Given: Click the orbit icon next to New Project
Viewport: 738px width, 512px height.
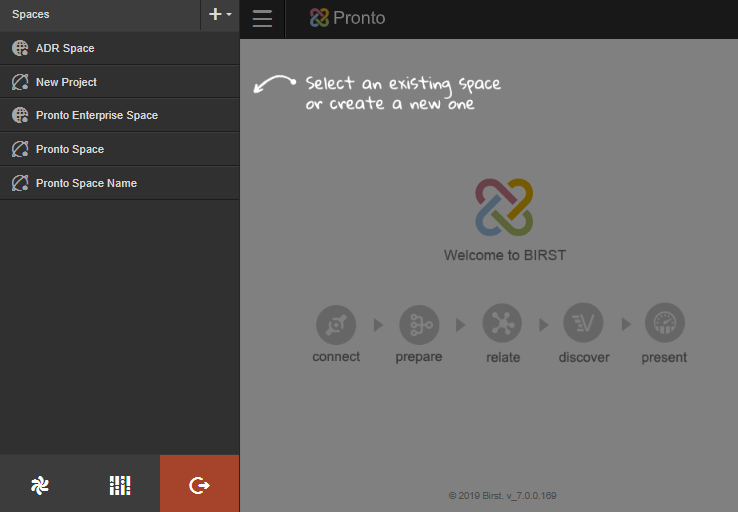Looking at the screenshot, I should point(20,82).
